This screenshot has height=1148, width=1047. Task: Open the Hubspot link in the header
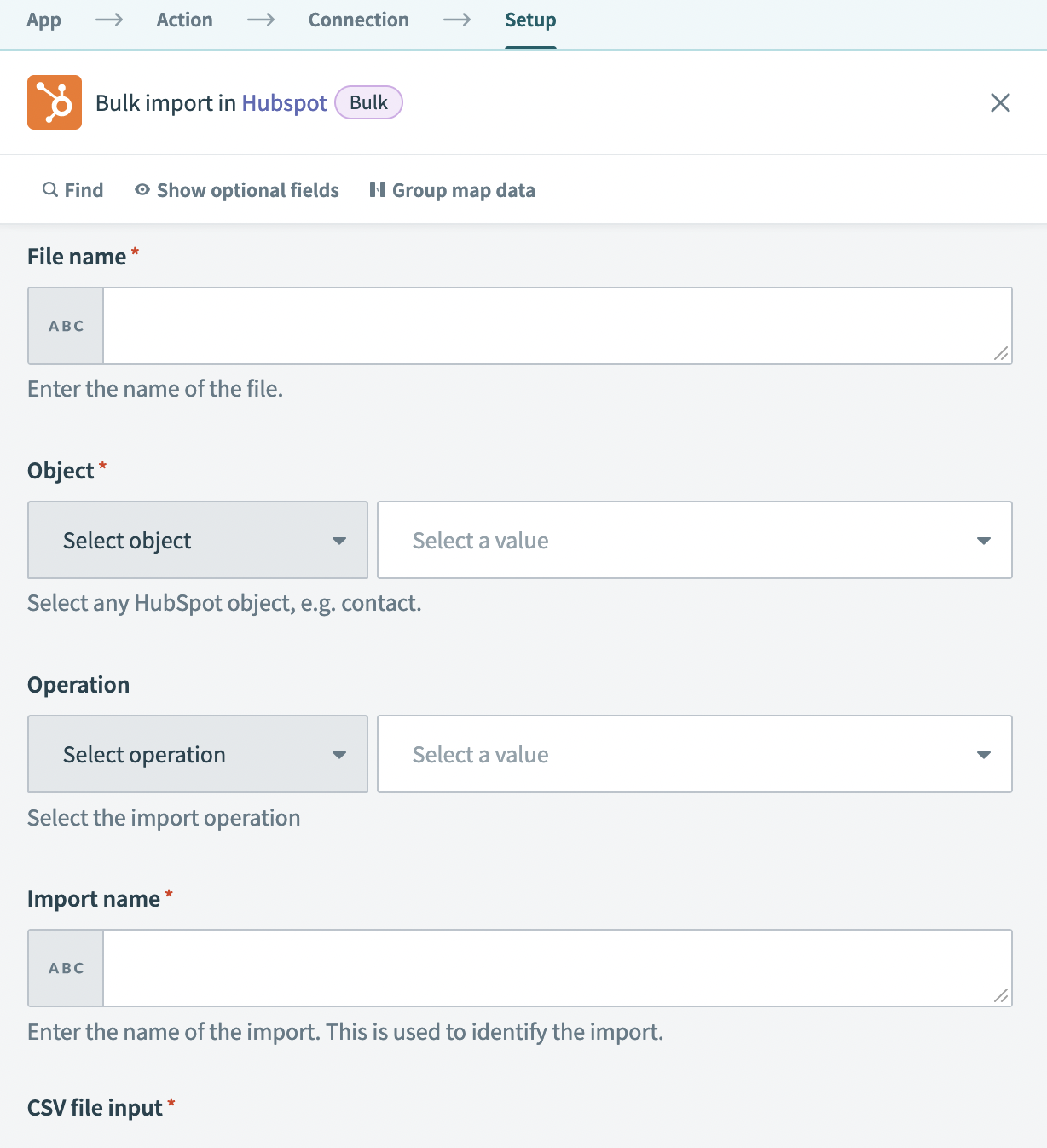pos(284,101)
